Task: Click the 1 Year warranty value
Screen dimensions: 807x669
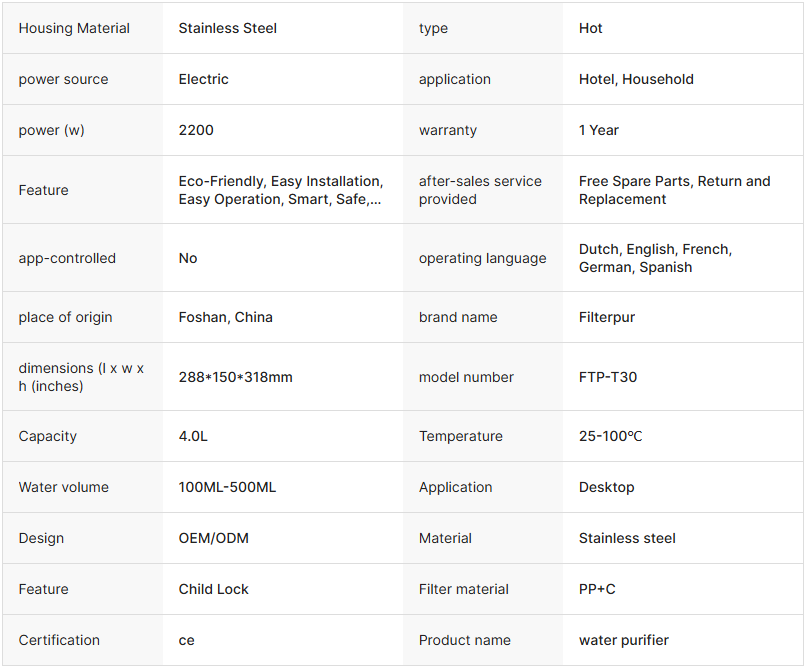Action: [599, 130]
